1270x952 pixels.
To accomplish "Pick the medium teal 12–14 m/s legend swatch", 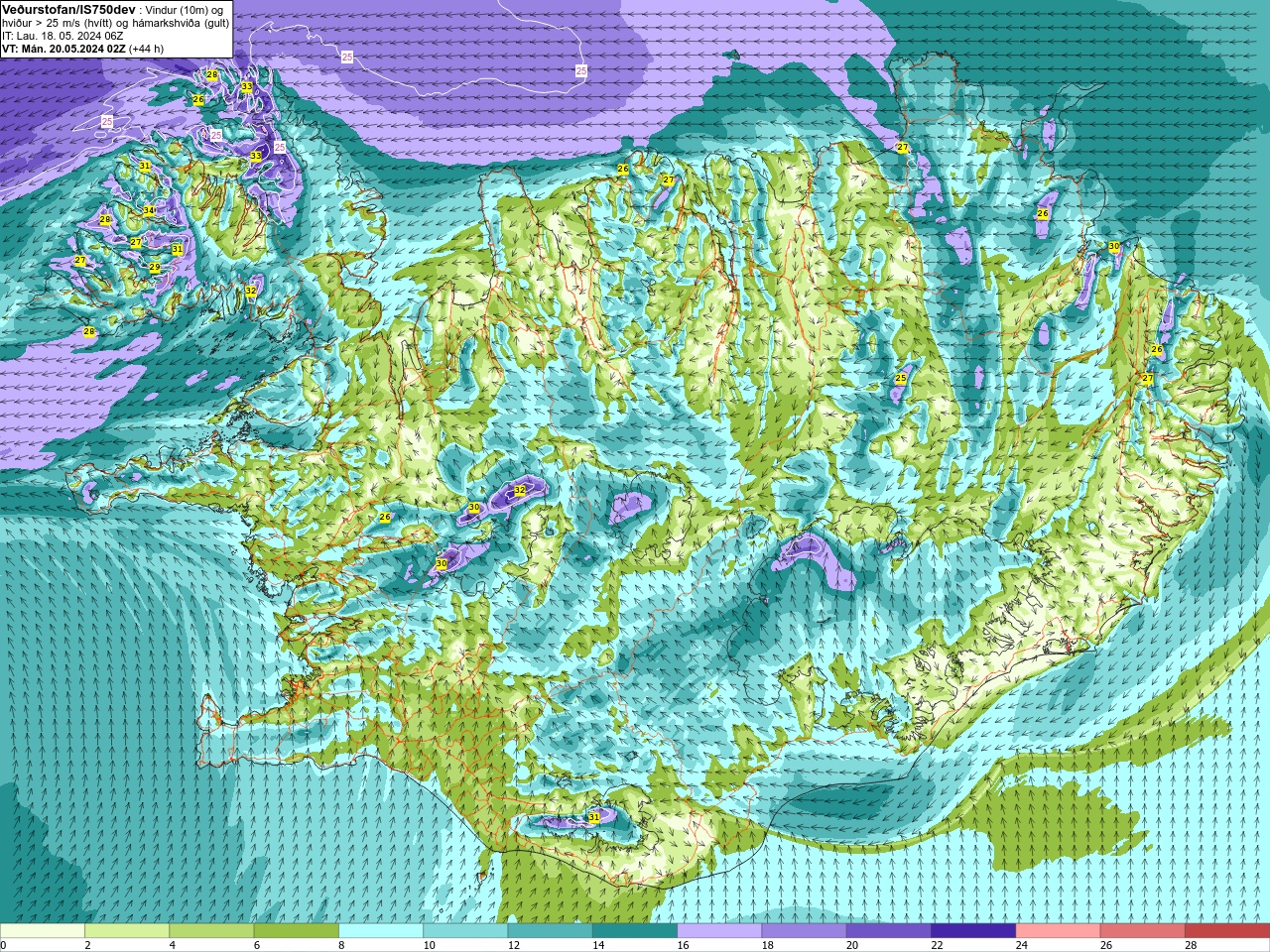I will pos(550,930).
